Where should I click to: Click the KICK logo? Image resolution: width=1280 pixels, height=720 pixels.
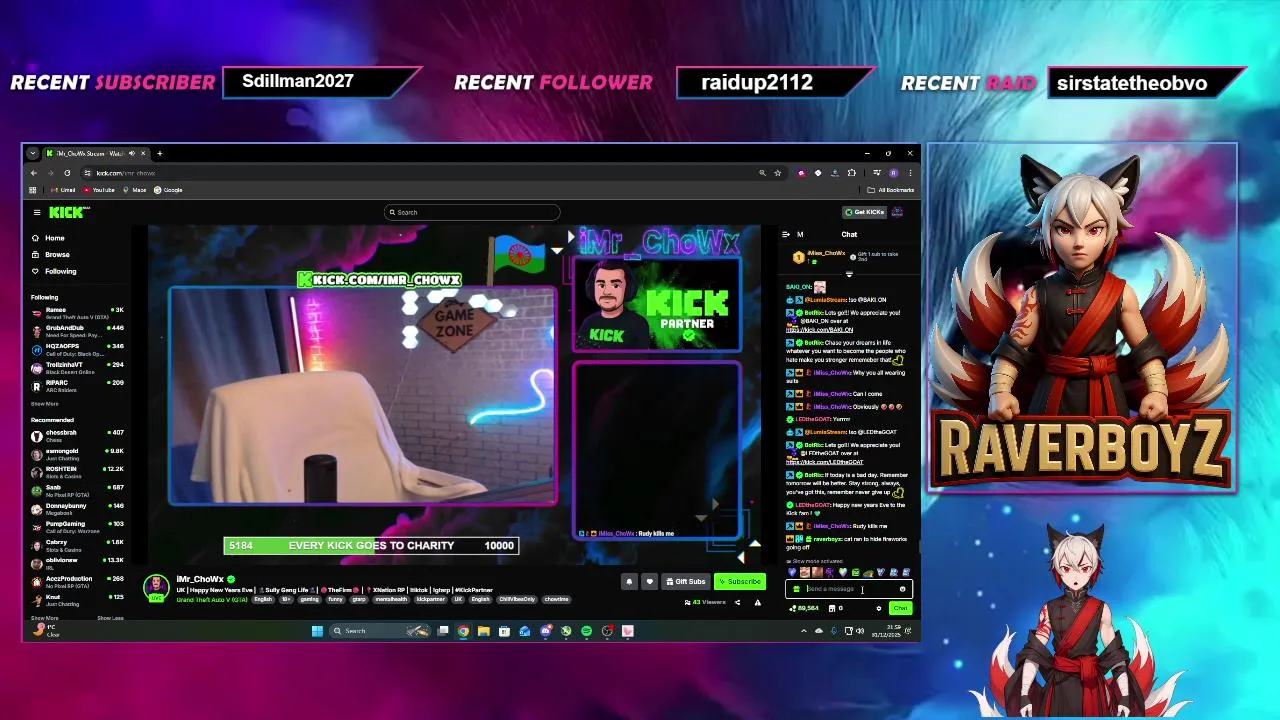[68, 212]
